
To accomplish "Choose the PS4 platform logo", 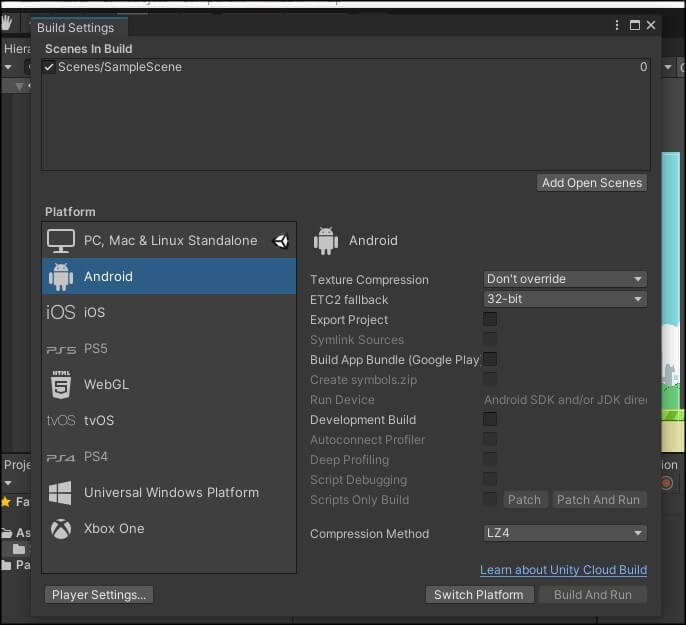I will [x=61, y=457].
